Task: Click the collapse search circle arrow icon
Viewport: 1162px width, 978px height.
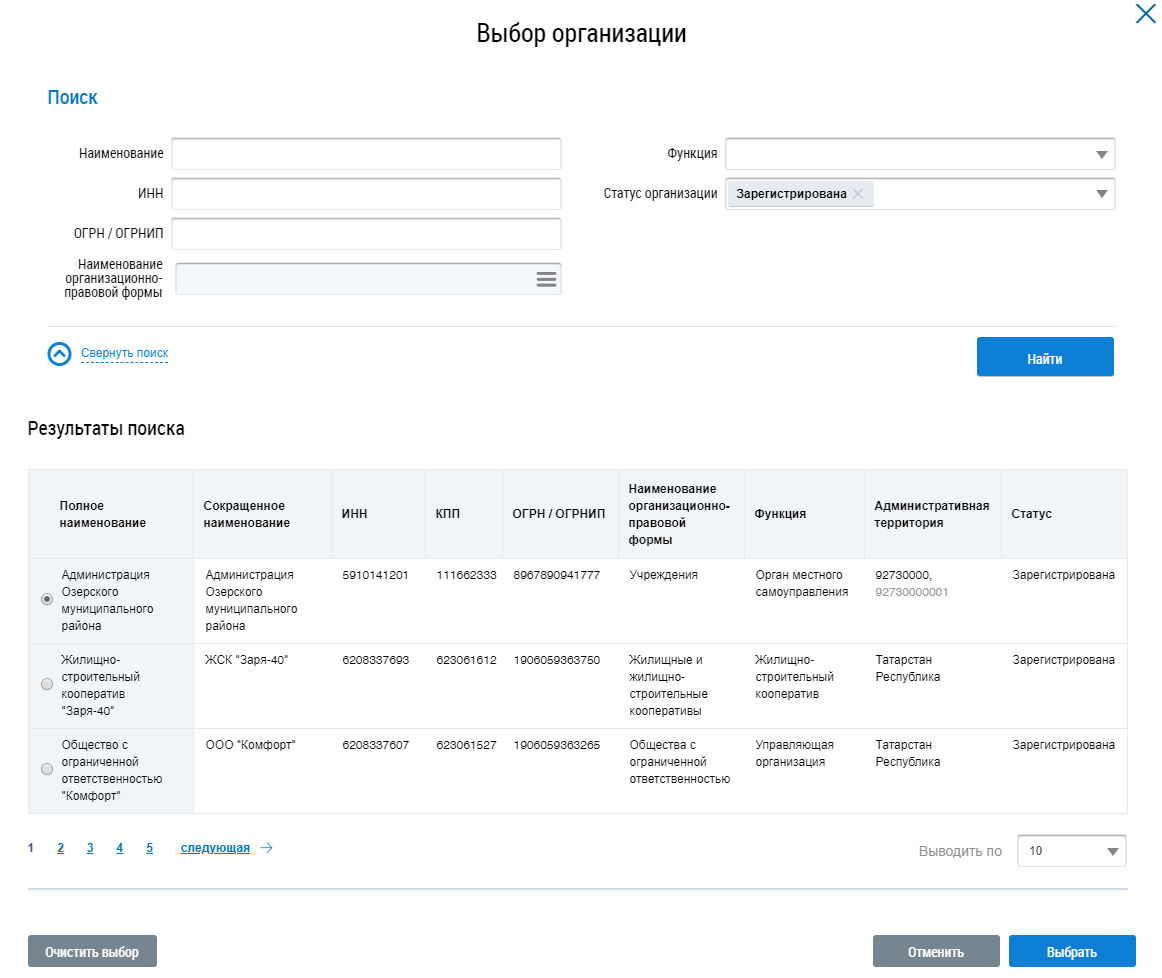Action: pos(60,354)
